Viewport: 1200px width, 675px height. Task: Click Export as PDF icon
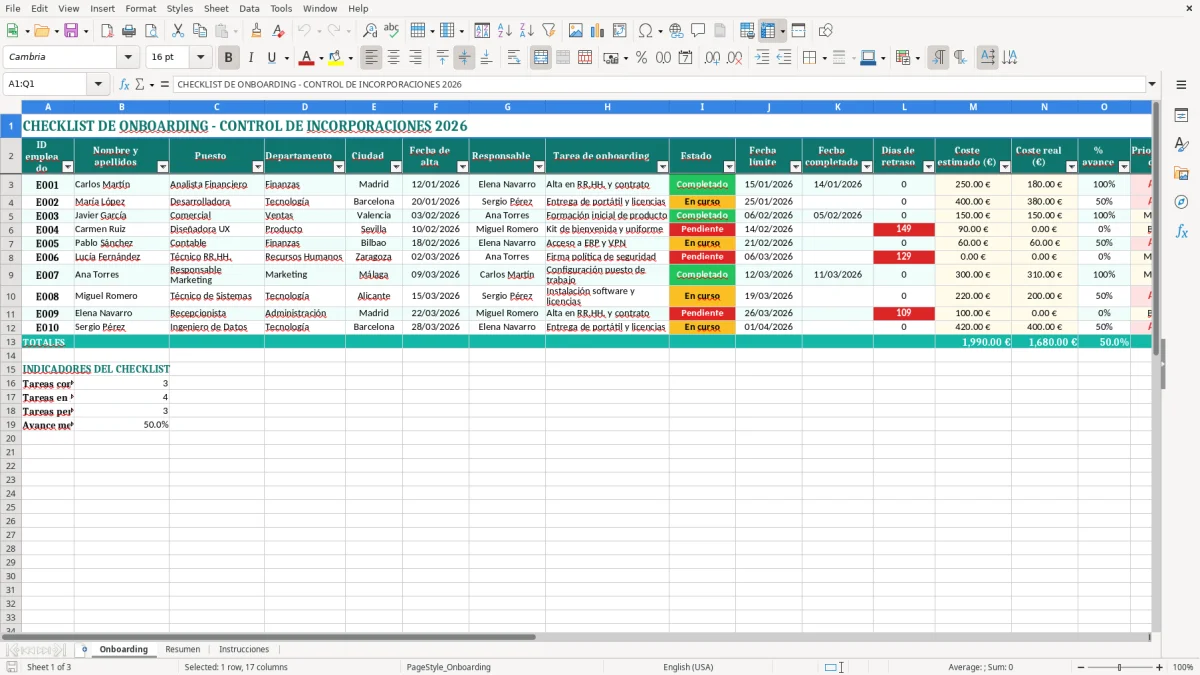107,31
